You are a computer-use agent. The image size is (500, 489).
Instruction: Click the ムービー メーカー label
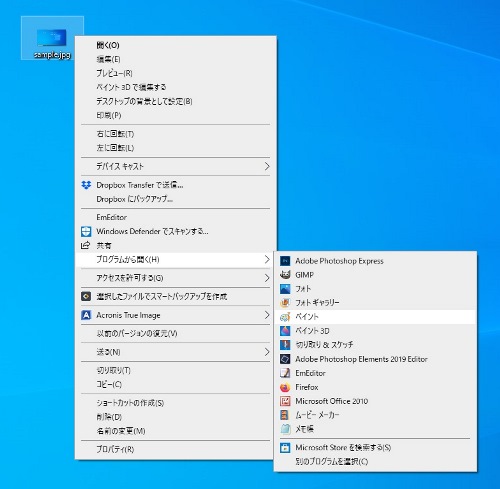coord(317,415)
